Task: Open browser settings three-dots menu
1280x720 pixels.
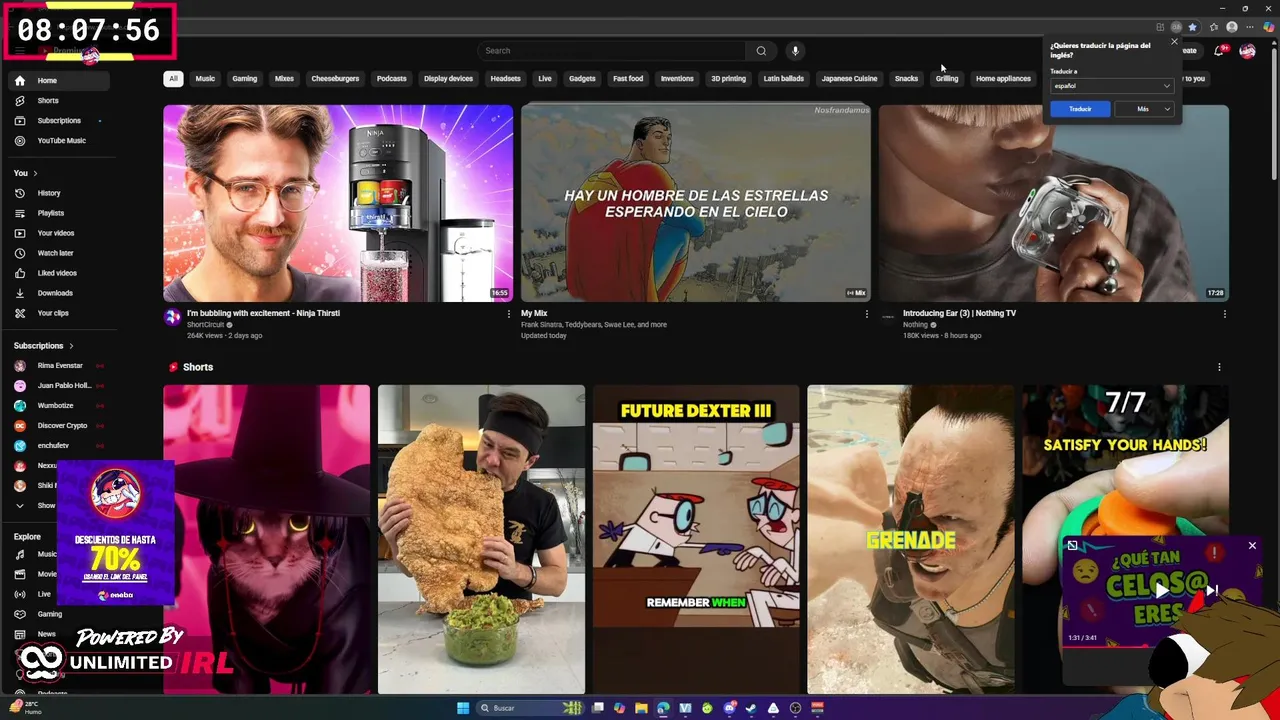Action: click(1250, 27)
